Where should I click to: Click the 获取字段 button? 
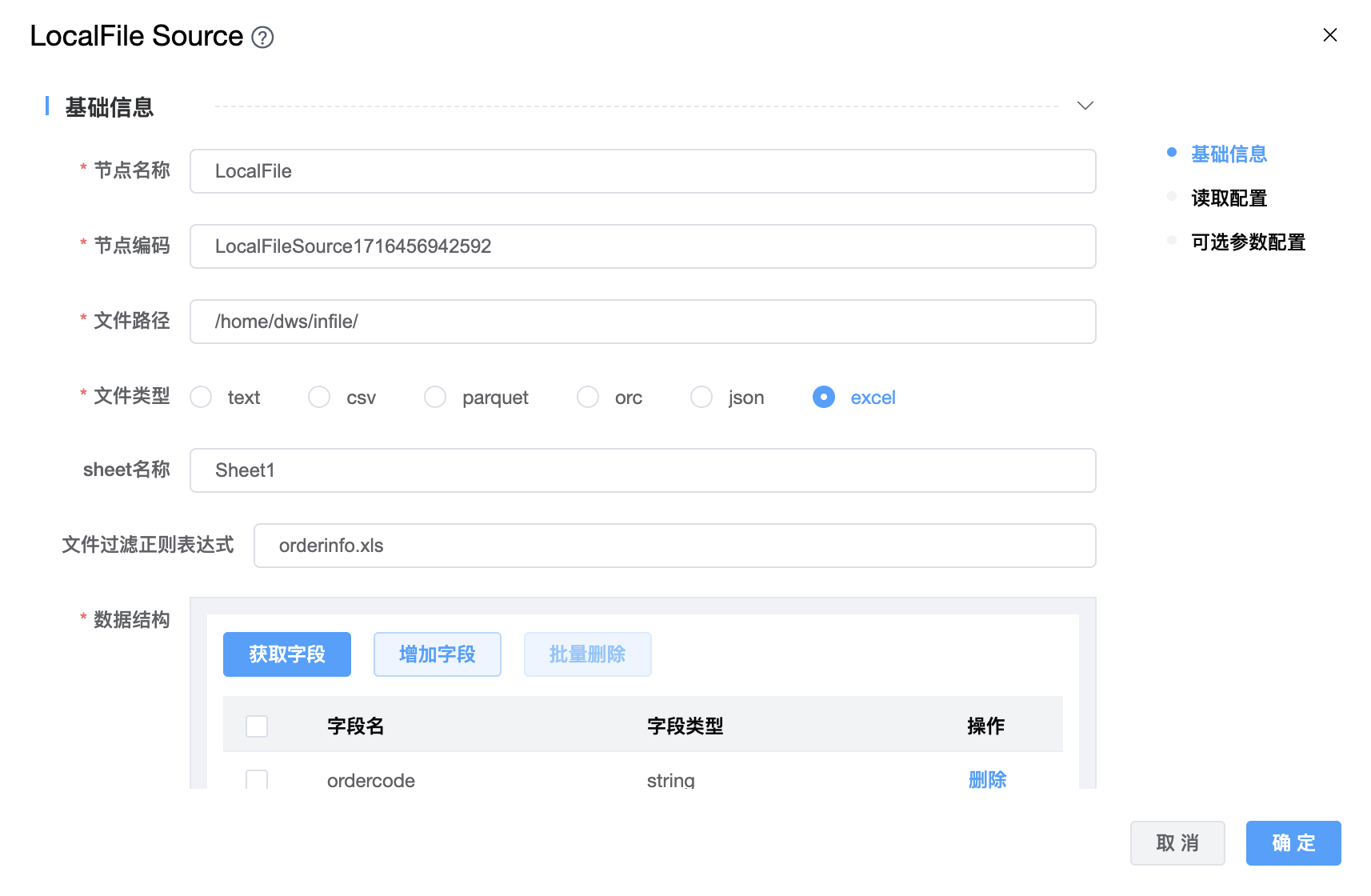click(286, 654)
